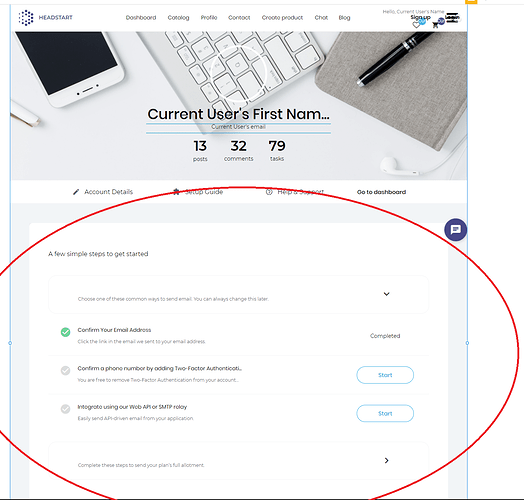The height and width of the screenshot is (500, 524).
Task: Toggle the green Confirm Your Email checkmark
Action: [x=66, y=332]
